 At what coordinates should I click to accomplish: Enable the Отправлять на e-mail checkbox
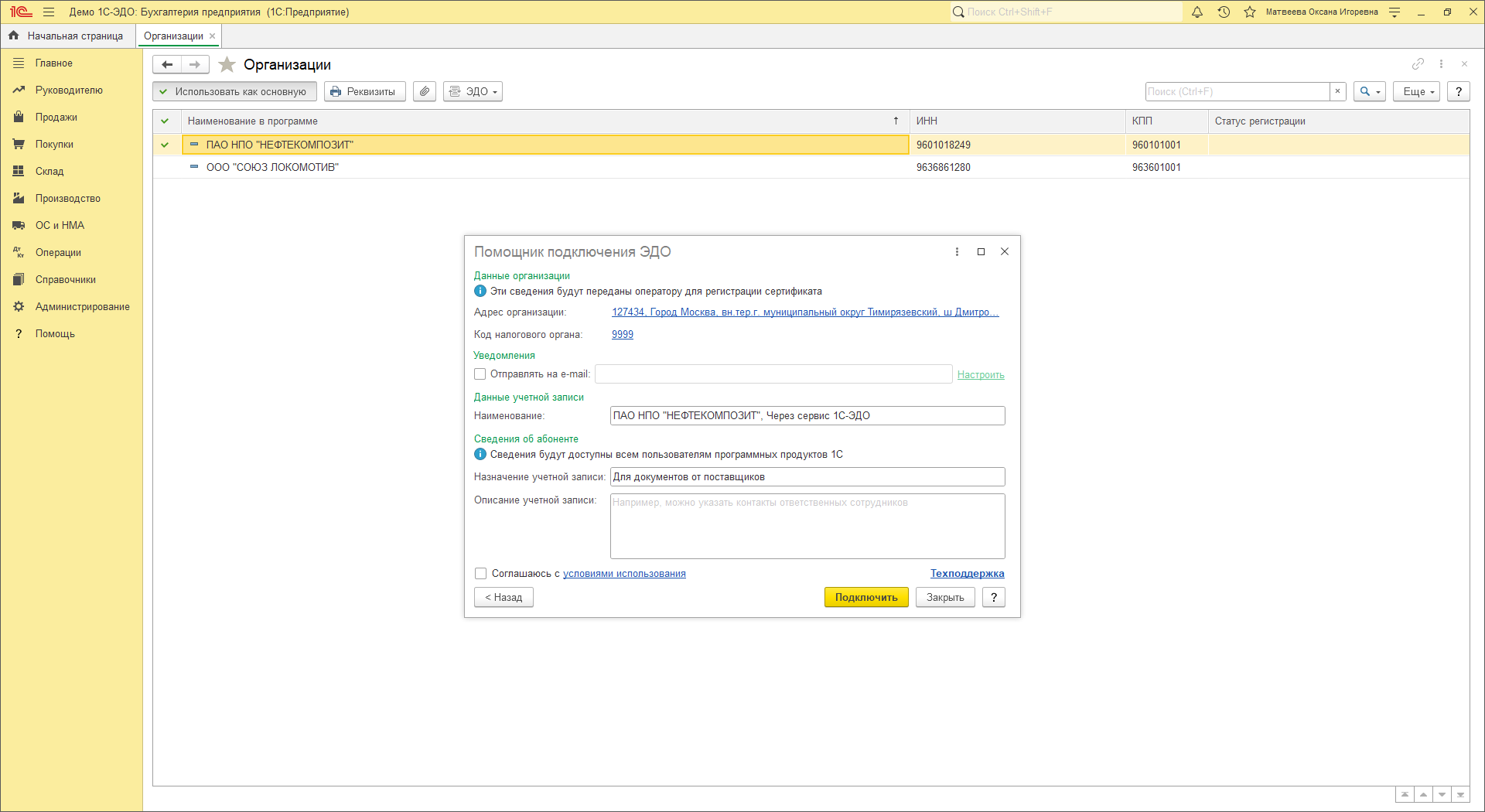click(480, 374)
